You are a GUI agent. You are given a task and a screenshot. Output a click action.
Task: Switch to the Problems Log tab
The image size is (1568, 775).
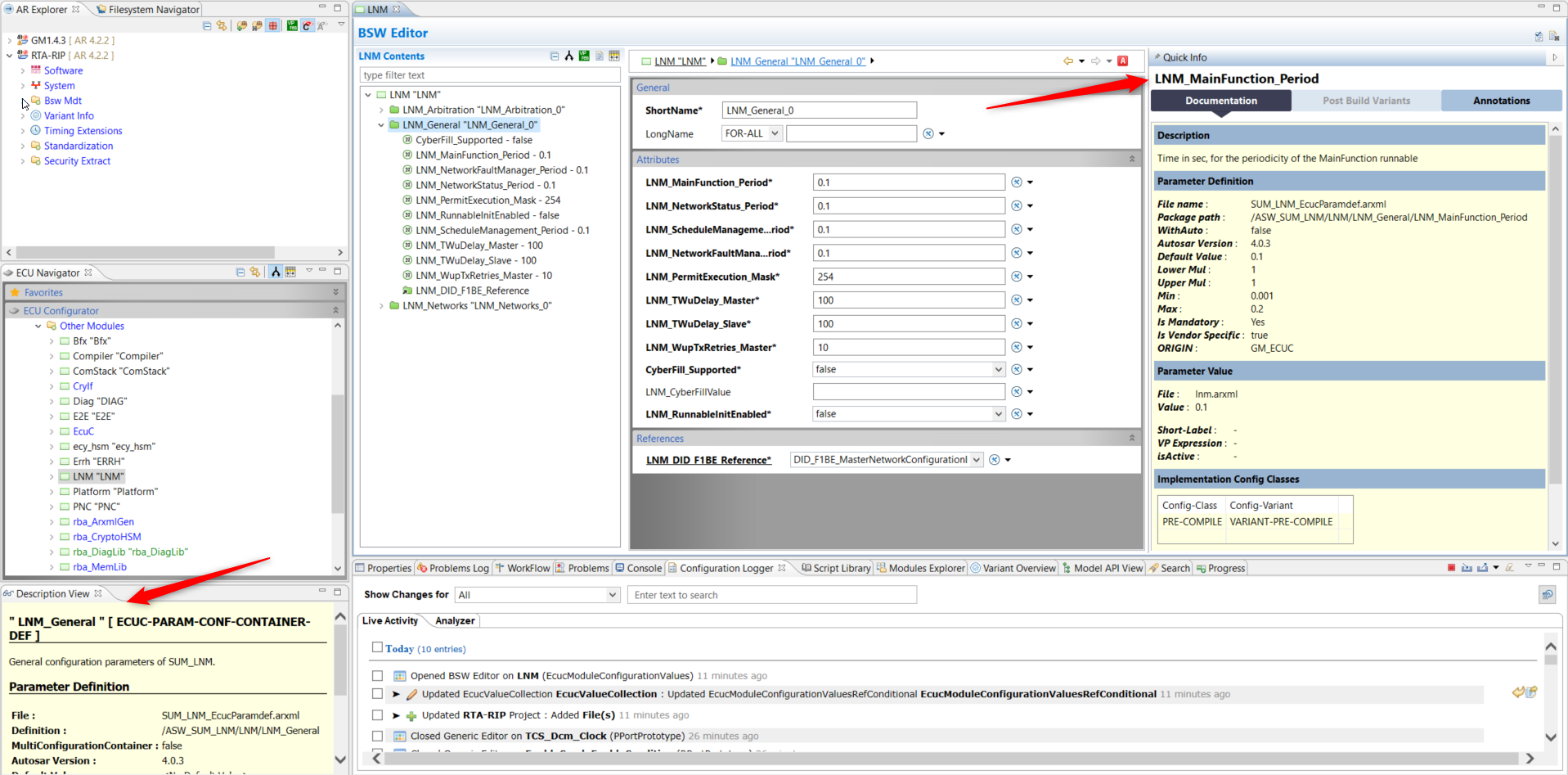pyautogui.click(x=452, y=568)
